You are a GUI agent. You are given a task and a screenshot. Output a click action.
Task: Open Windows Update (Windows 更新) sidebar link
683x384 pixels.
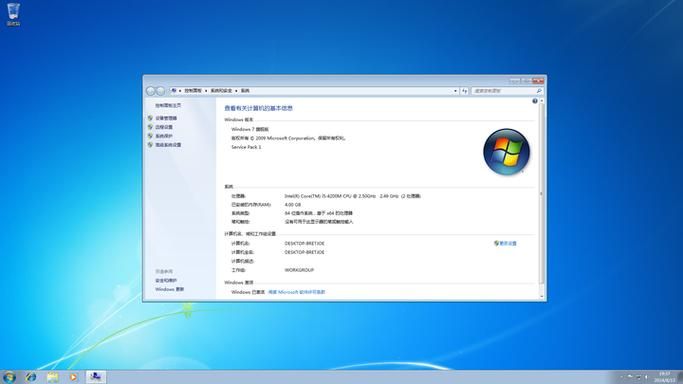click(x=169, y=289)
